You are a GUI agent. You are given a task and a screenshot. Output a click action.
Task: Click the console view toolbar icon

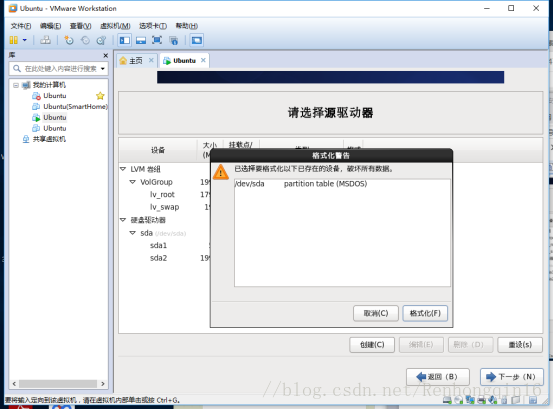(196, 40)
